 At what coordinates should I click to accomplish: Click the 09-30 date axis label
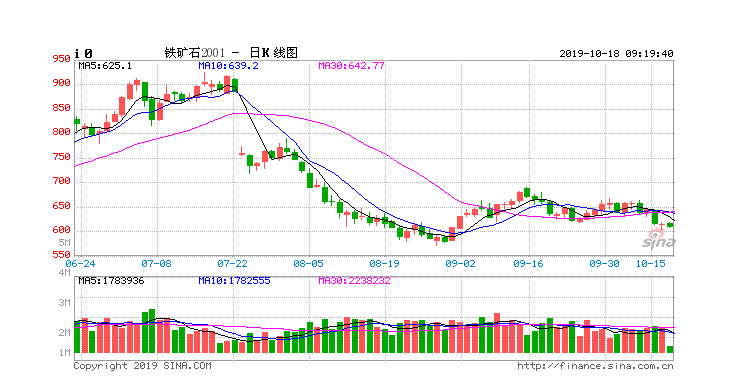click(x=604, y=264)
